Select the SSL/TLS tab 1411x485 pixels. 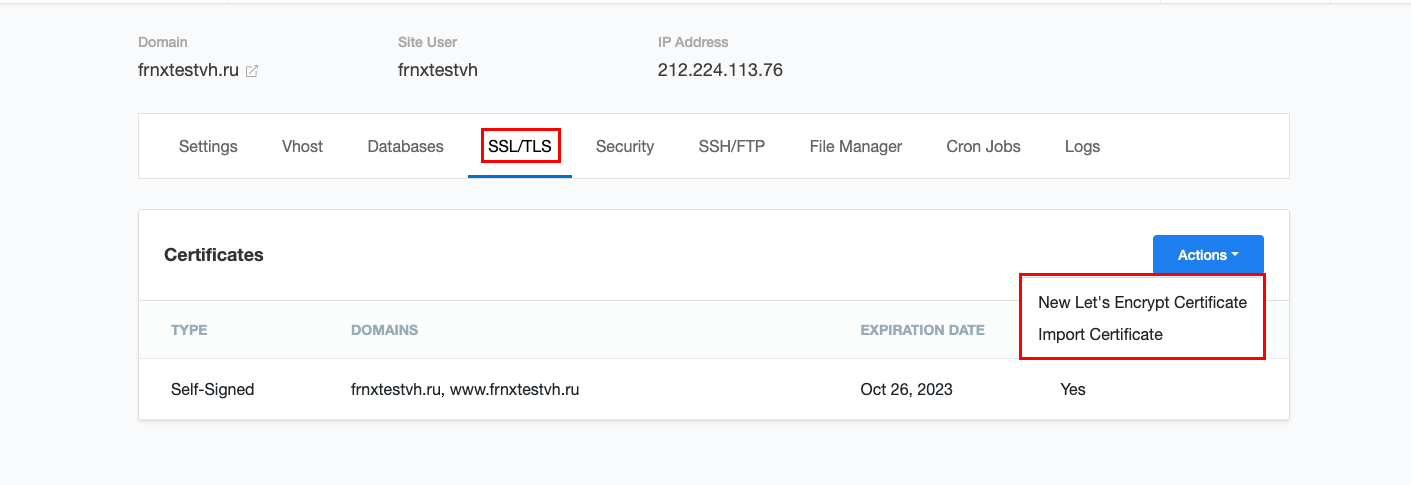coord(520,146)
